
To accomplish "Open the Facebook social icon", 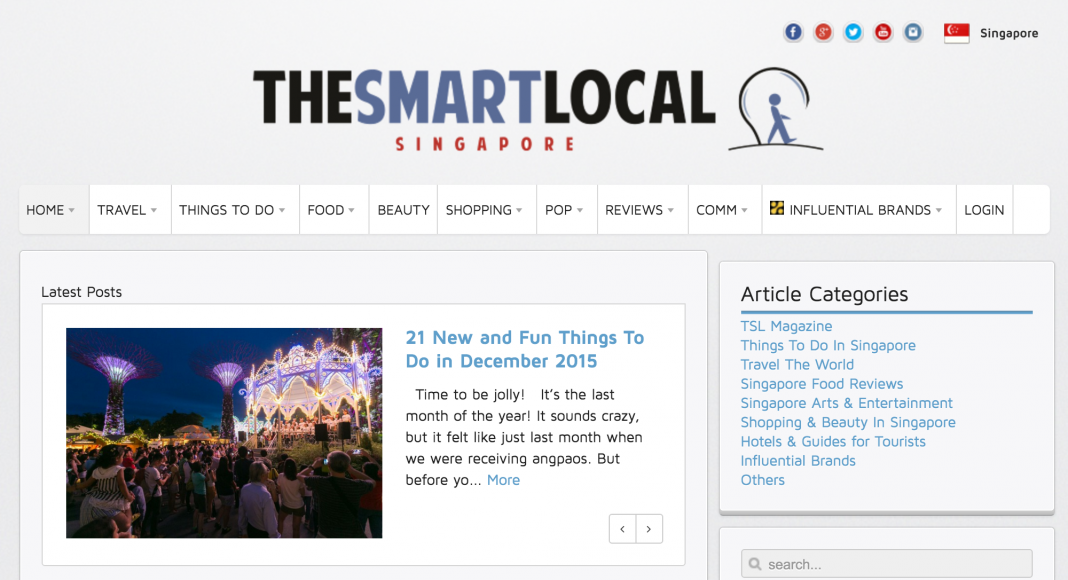I will coord(793,32).
